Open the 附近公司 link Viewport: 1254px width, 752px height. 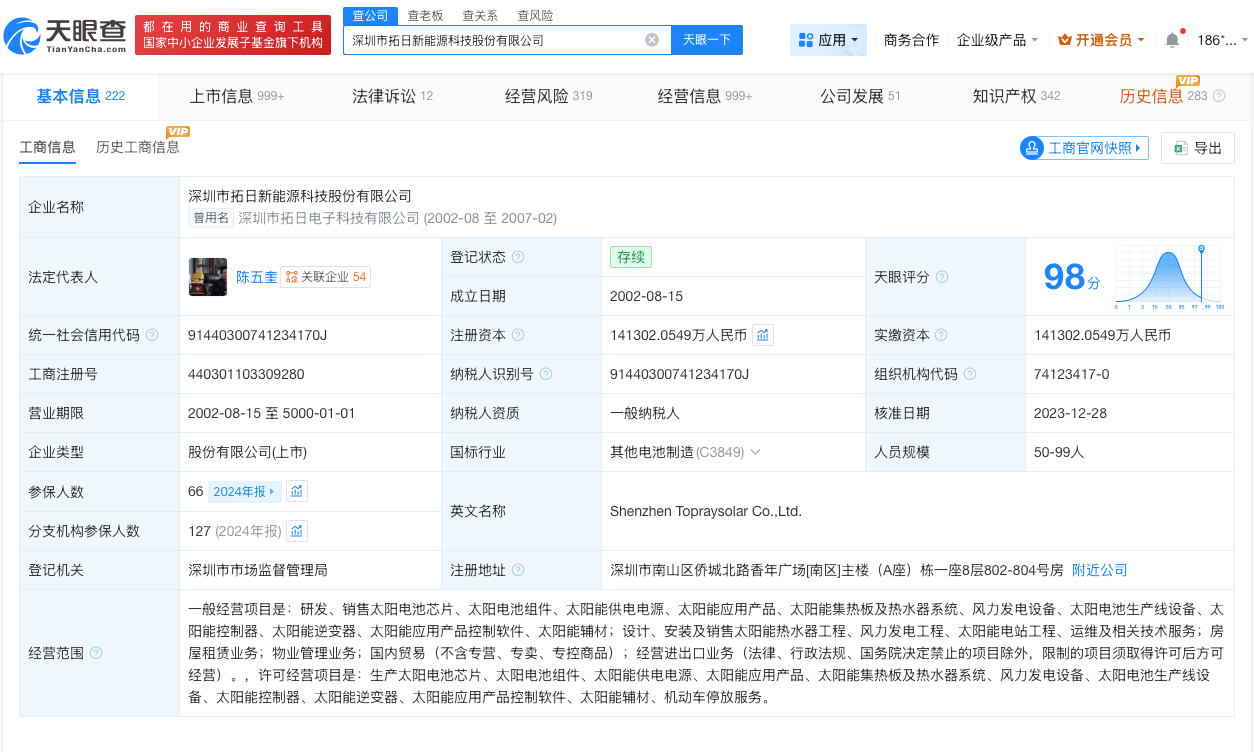click(1099, 570)
